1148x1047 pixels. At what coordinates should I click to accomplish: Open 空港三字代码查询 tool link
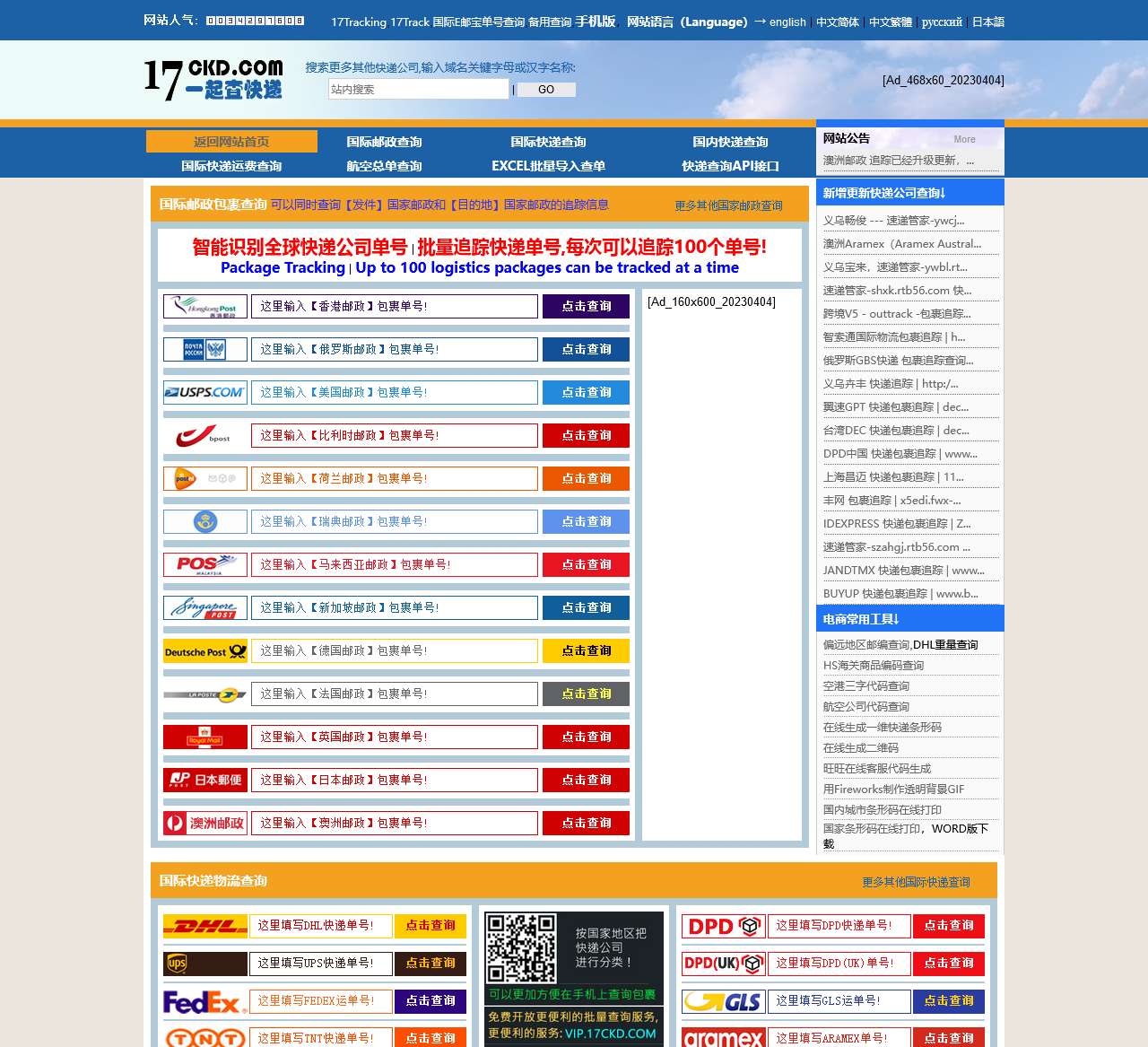866,686
